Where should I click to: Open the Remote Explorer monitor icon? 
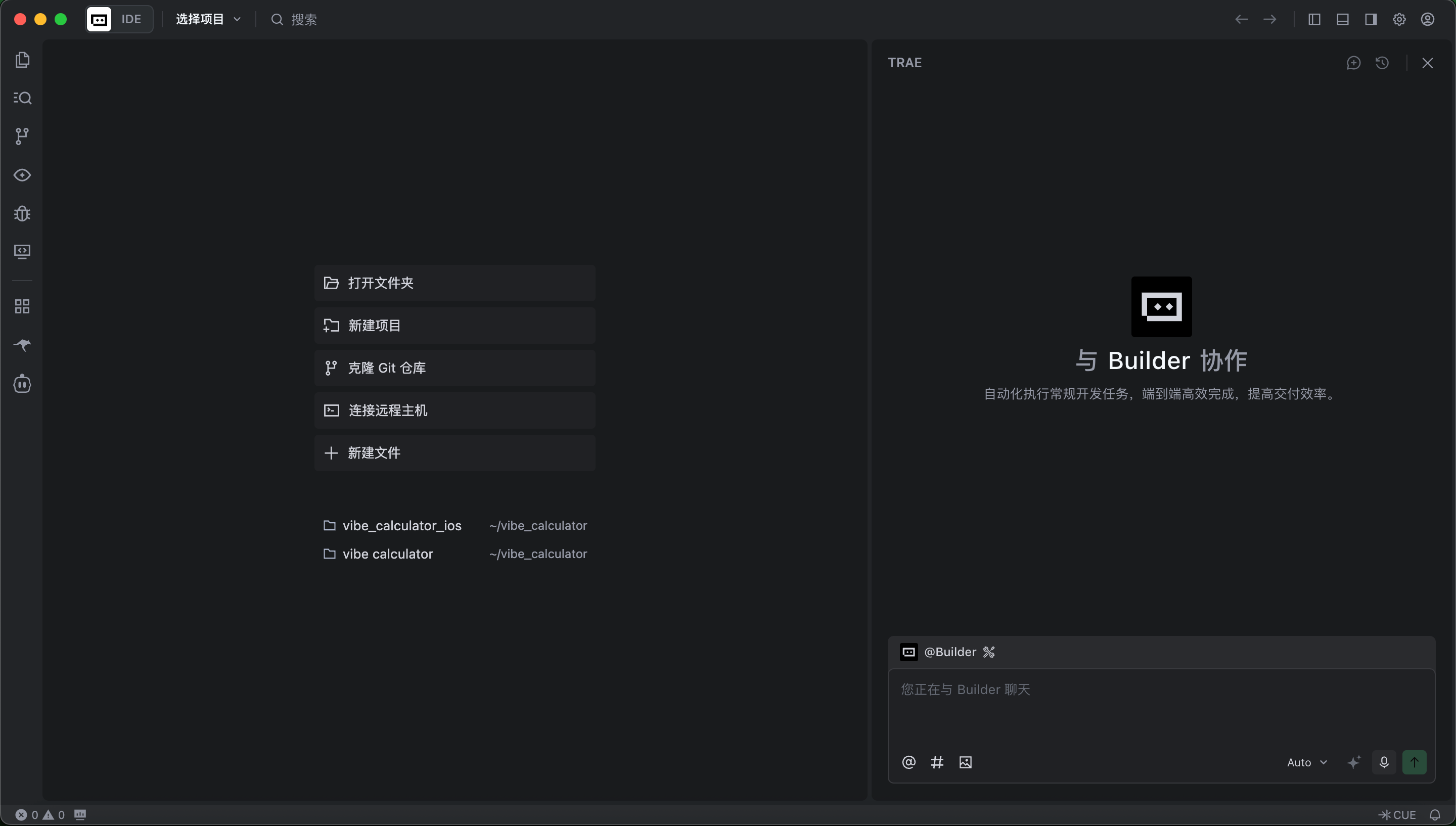22,251
